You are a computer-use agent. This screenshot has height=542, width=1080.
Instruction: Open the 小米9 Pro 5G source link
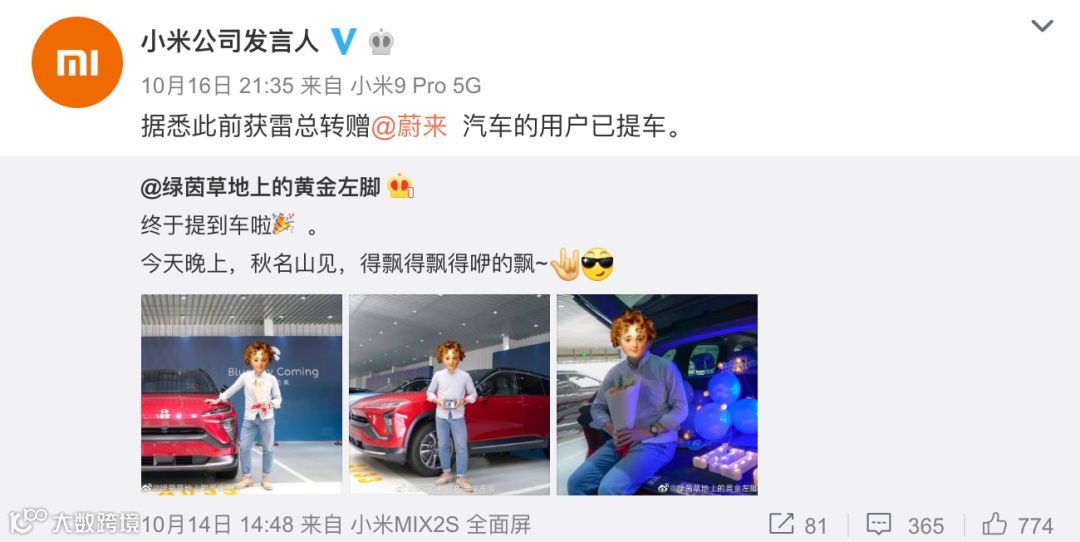416,86
